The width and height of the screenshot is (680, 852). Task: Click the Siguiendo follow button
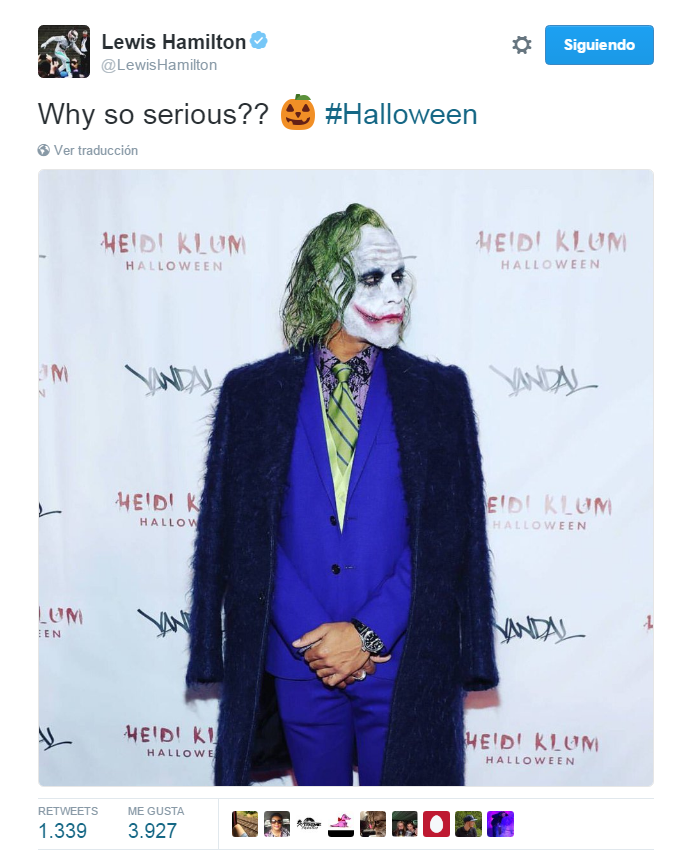599,45
